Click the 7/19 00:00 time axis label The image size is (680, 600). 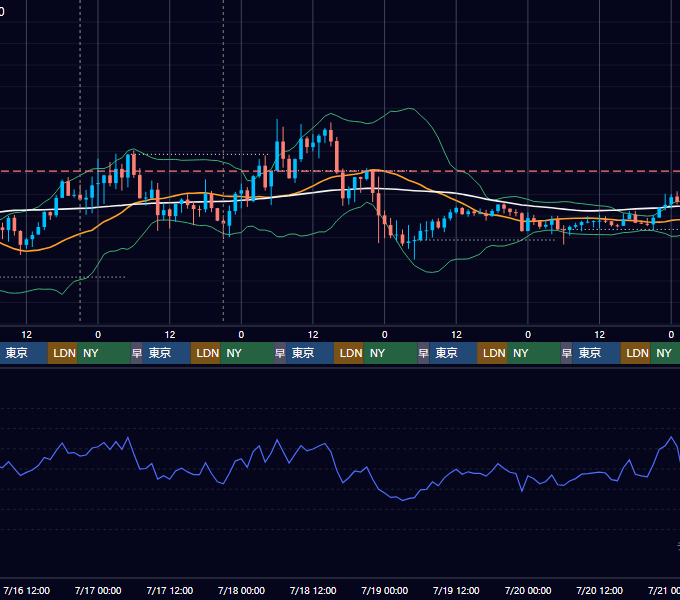click(385, 590)
